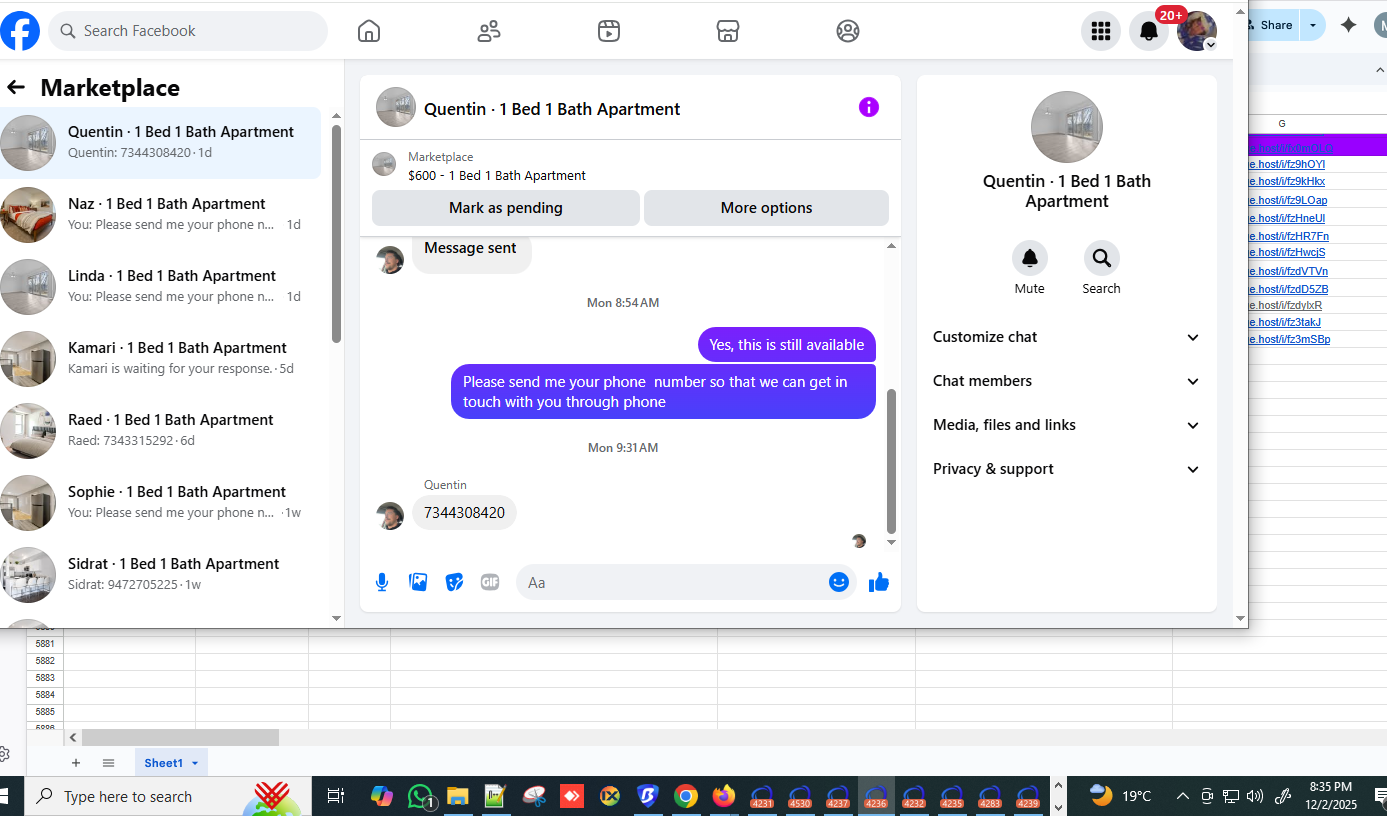Viewport: 1387px width, 816px height.
Task: Open the fz9hOYI link in the spreadsheet
Action: click(1287, 164)
